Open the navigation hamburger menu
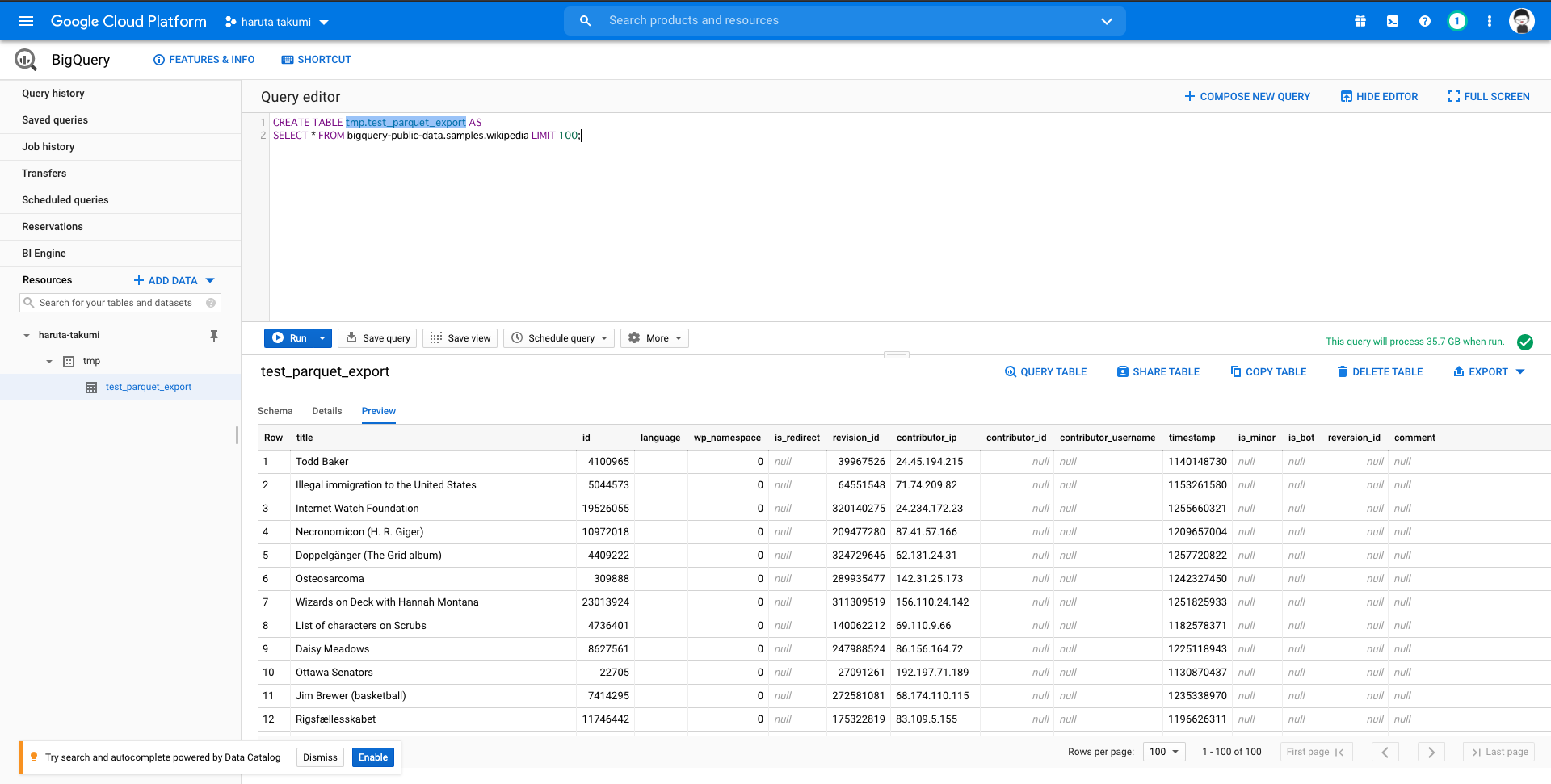 tap(26, 20)
